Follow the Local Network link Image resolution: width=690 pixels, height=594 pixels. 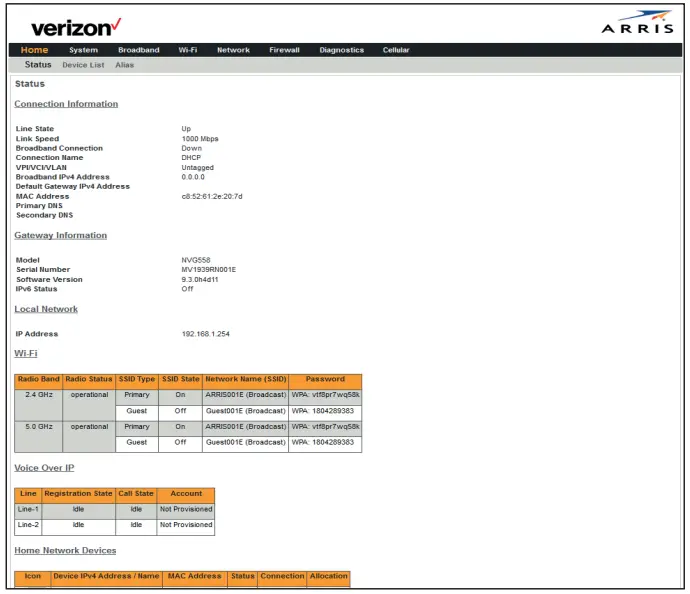click(46, 309)
